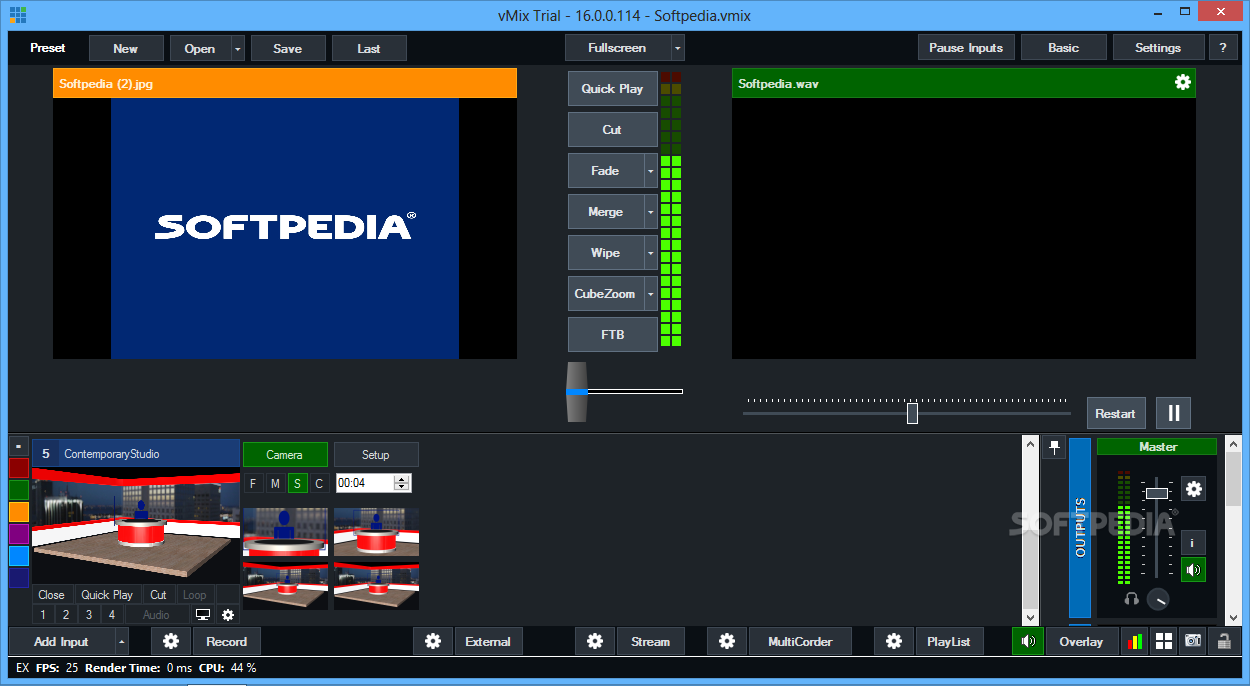Select the close-up virtual camera thumbnail
The width and height of the screenshot is (1250, 686).
285,531
